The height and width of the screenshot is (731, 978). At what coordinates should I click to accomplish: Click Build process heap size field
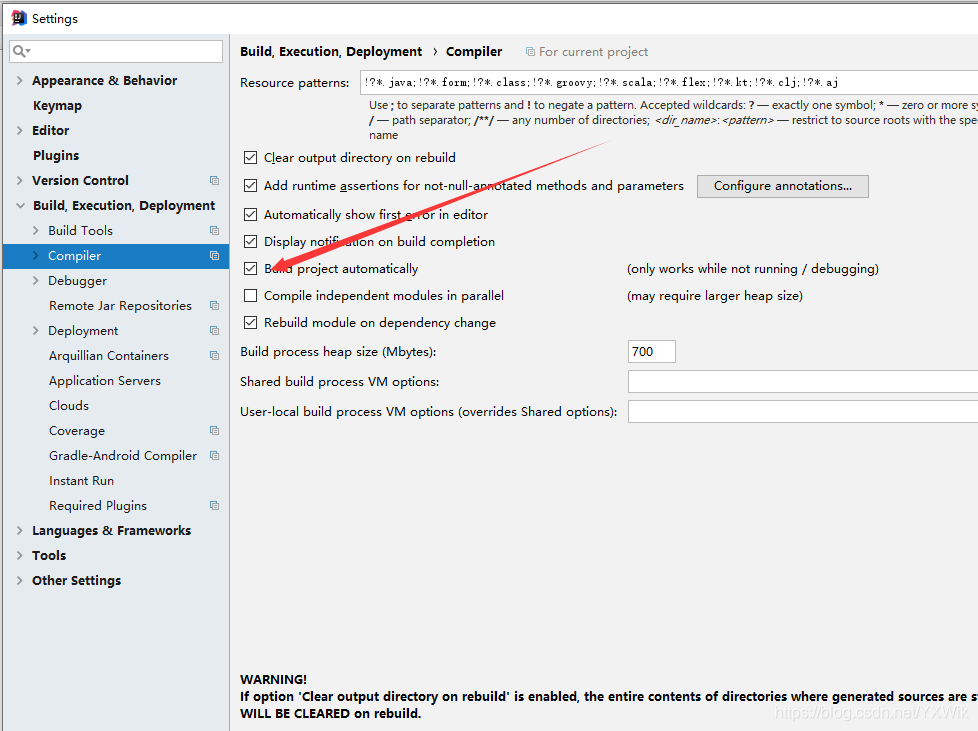(651, 352)
